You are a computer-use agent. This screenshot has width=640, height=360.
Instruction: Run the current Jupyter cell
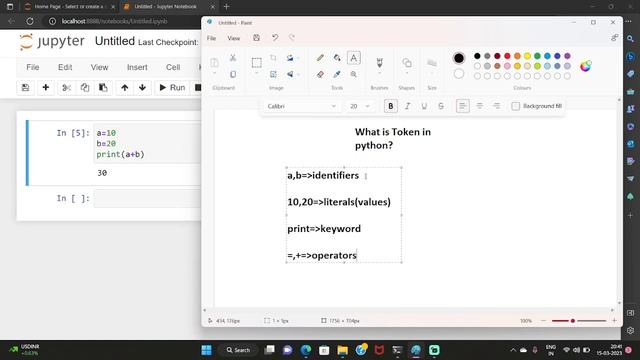[172, 87]
